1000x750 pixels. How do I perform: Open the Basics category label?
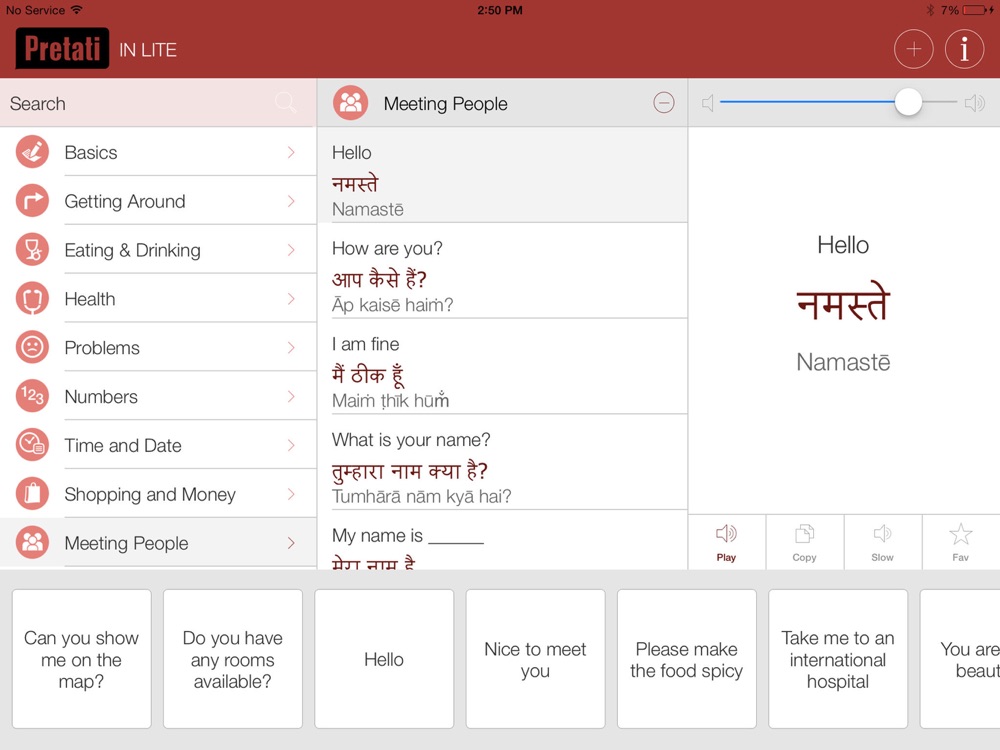tap(91, 152)
